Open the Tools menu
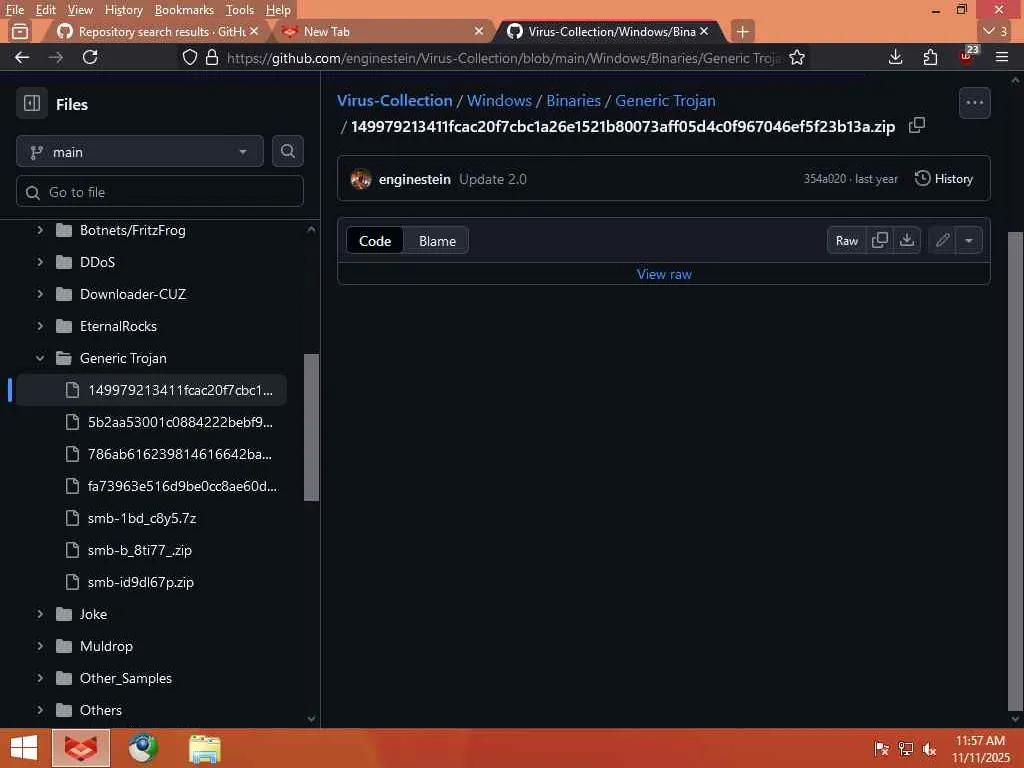 click(x=240, y=10)
